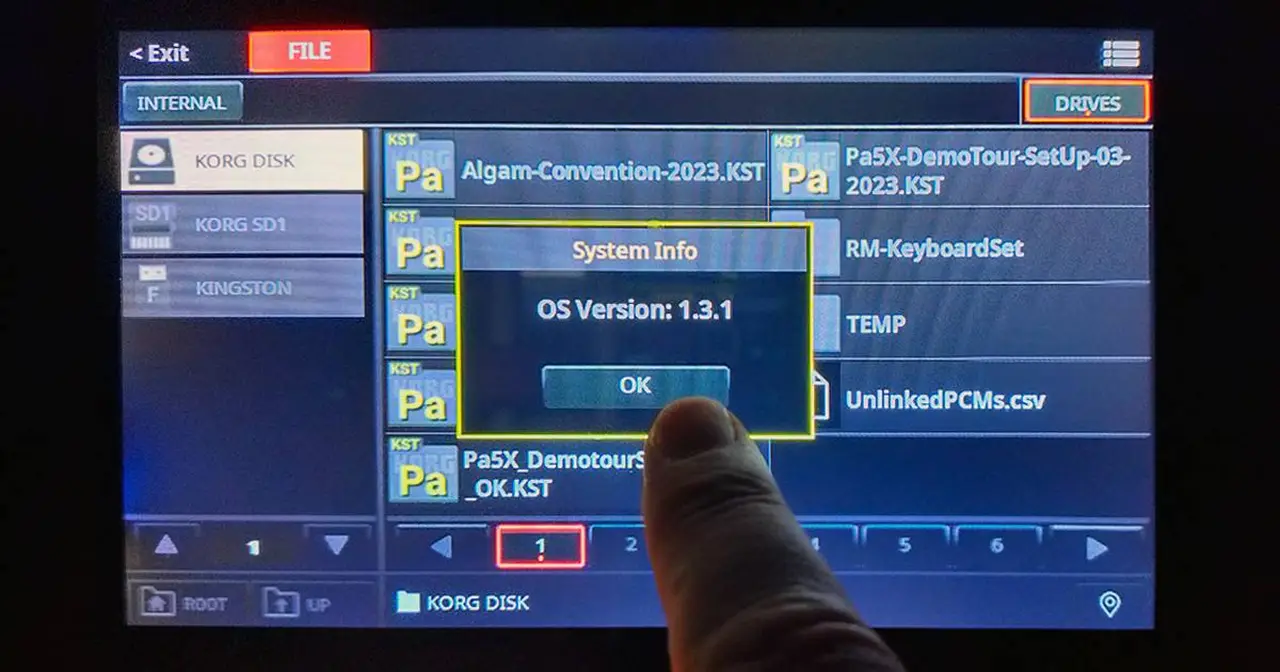
Task: Select the KORG DISK drive
Action: point(242,161)
